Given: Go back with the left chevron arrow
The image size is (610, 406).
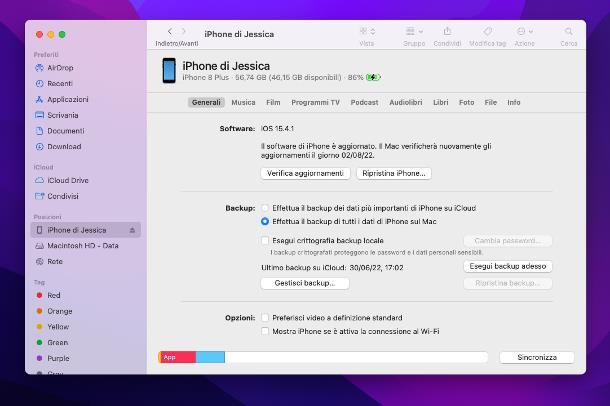Looking at the screenshot, I should pyautogui.click(x=170, y=32).
